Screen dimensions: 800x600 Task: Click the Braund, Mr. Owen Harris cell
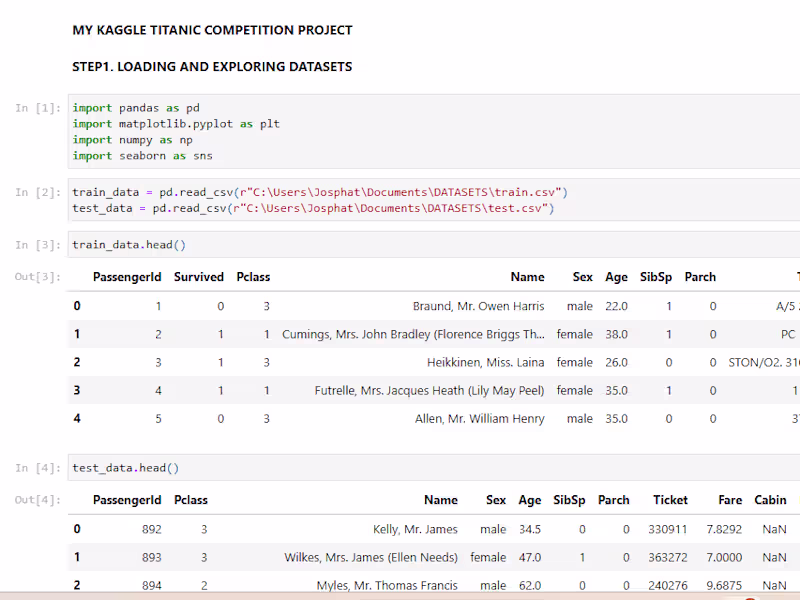[x=478, y=306]
